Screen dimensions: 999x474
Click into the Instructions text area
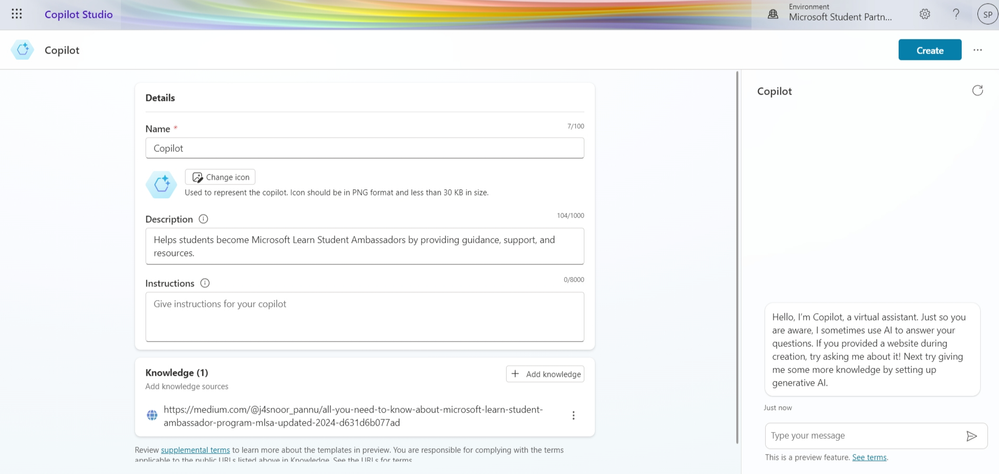click(364, 317)
